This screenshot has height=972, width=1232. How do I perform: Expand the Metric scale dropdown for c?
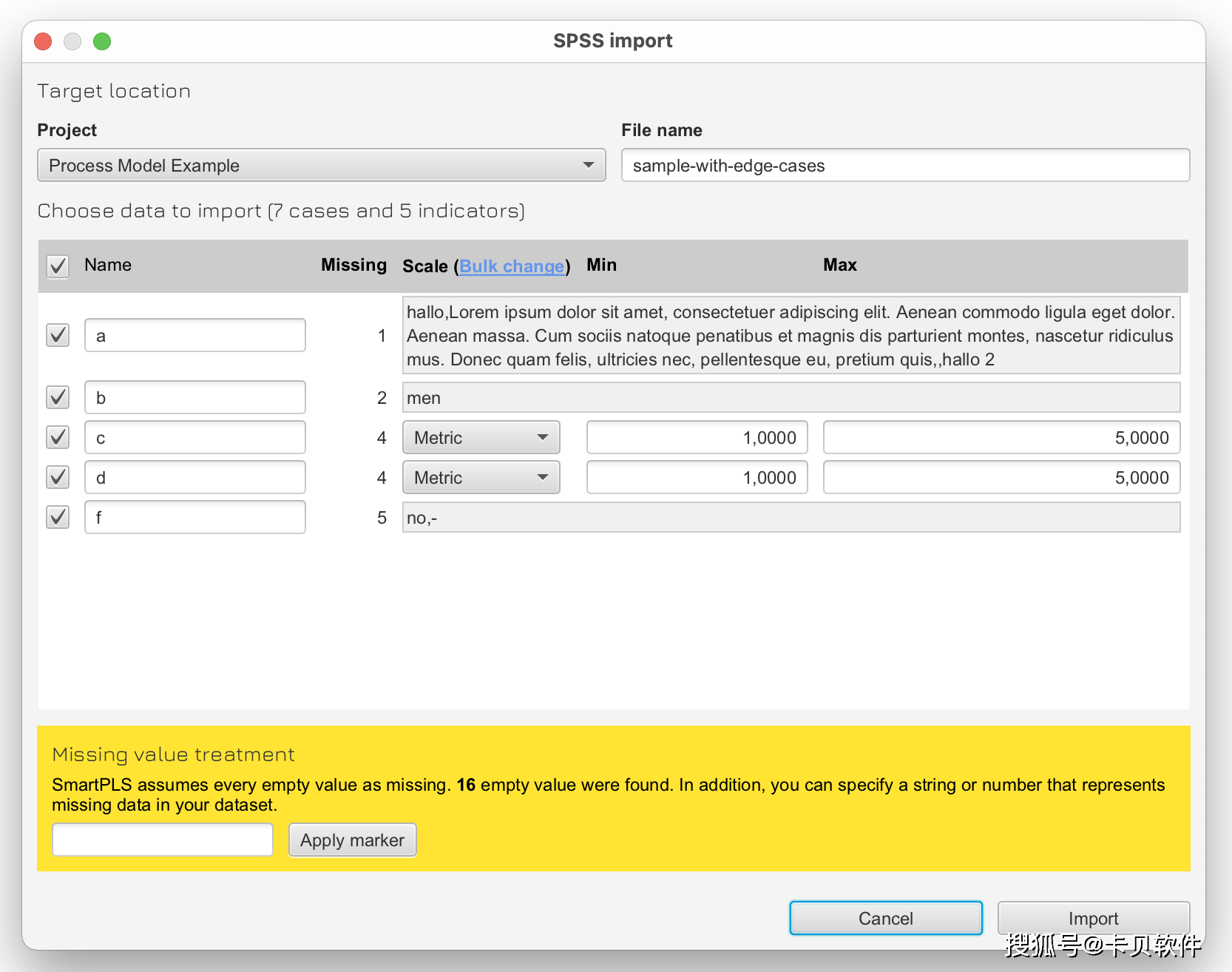481,437
